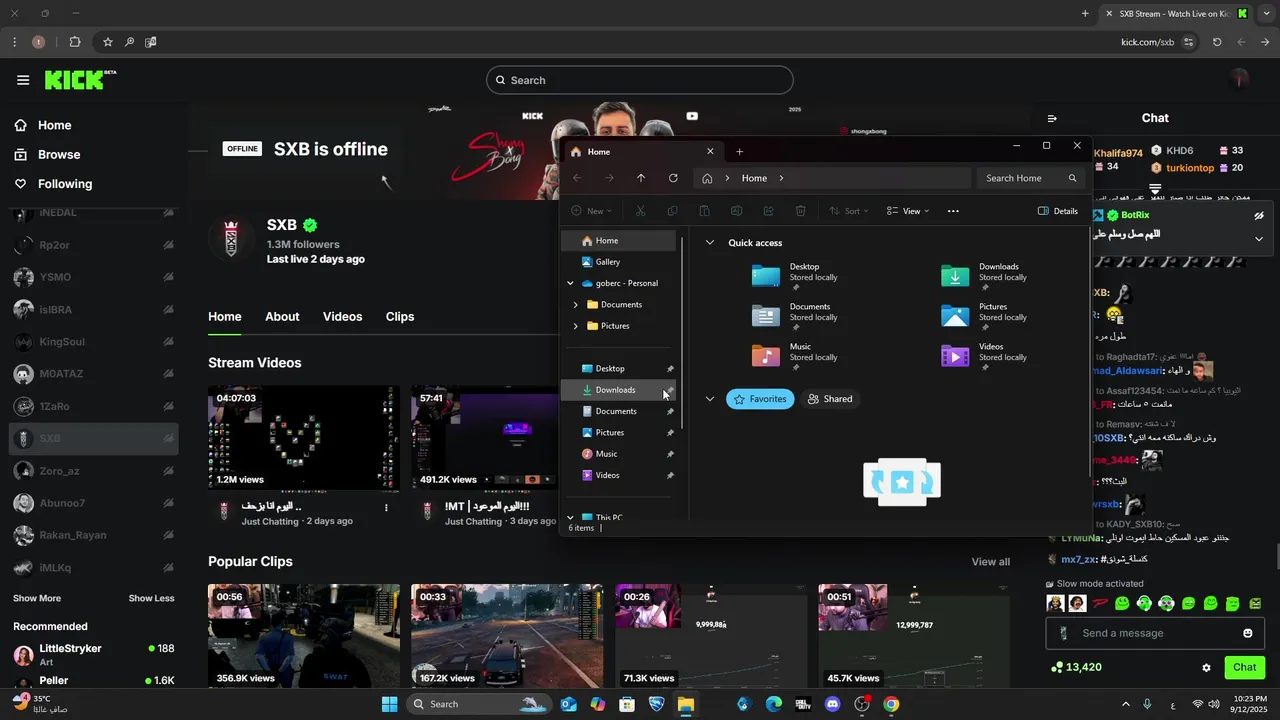
Task: Open Microsoft Edge from taskbar
Action: point(773,704)
